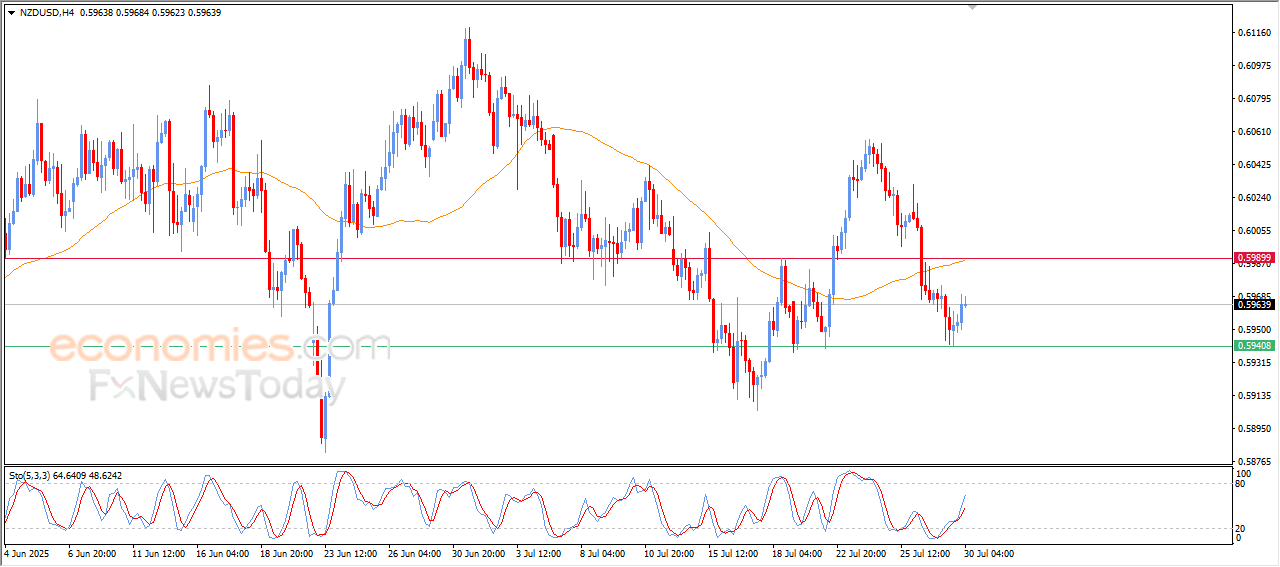
Task: Click 0.58765 on the price axis
Action: (x=1254, y=462)
